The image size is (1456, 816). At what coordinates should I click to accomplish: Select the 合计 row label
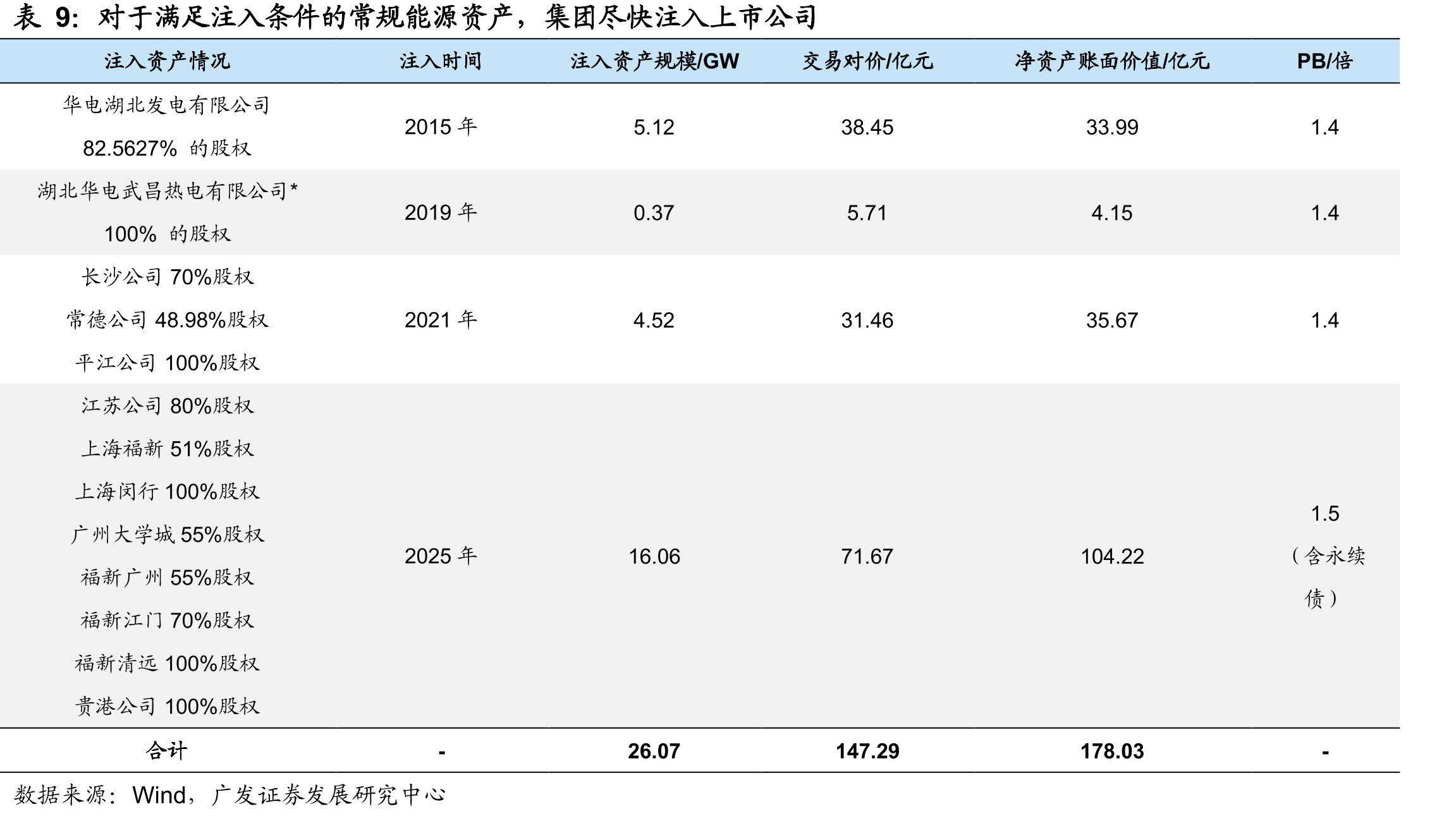[167, 751]
